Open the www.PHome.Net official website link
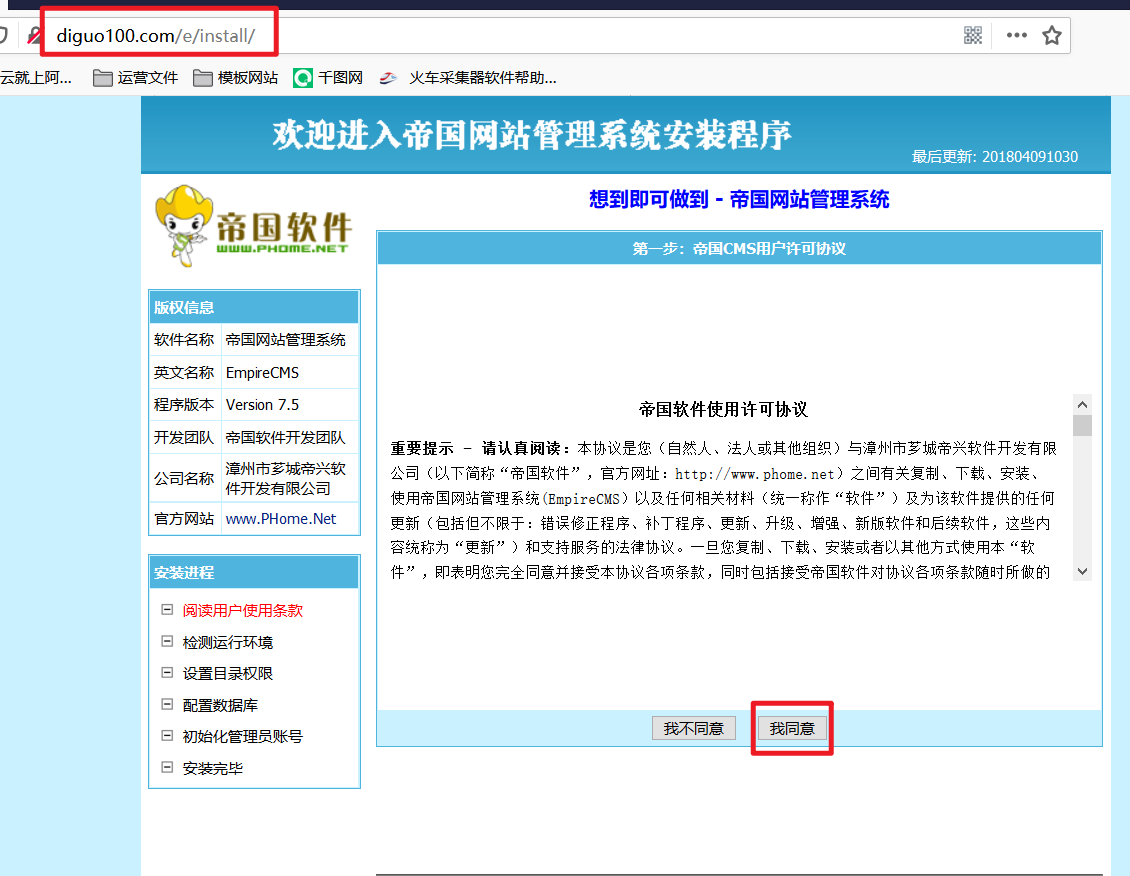The width and height of the screenshot is (1130, 876). (281, 519)
